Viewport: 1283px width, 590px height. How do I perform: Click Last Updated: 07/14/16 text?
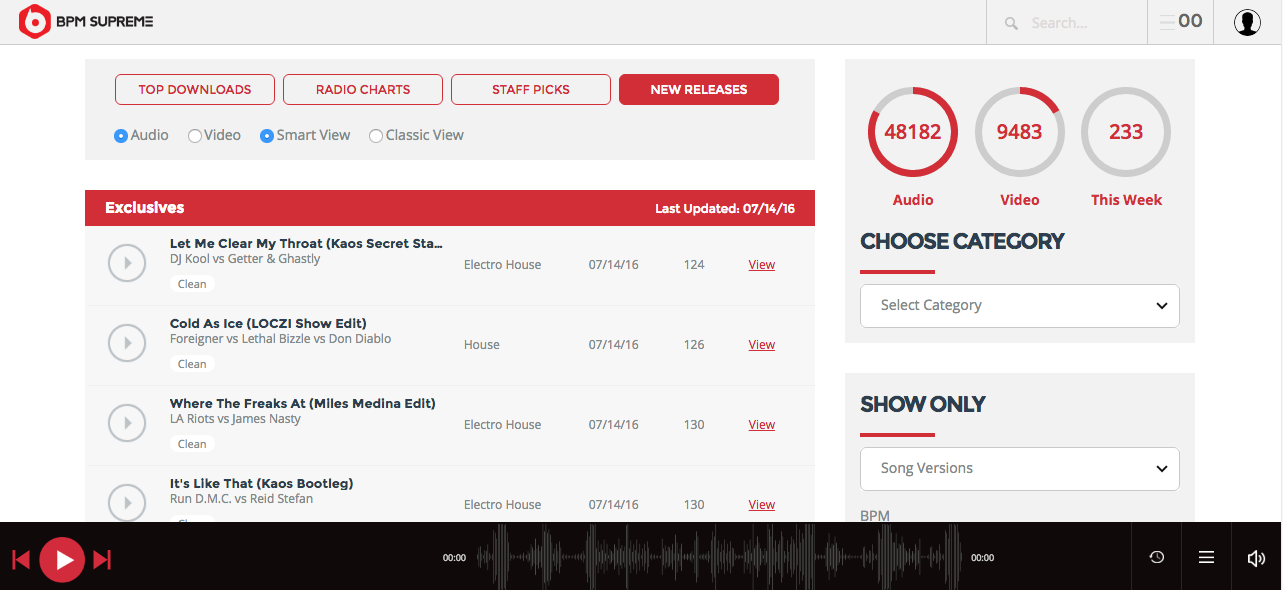[x=725, y=209]
